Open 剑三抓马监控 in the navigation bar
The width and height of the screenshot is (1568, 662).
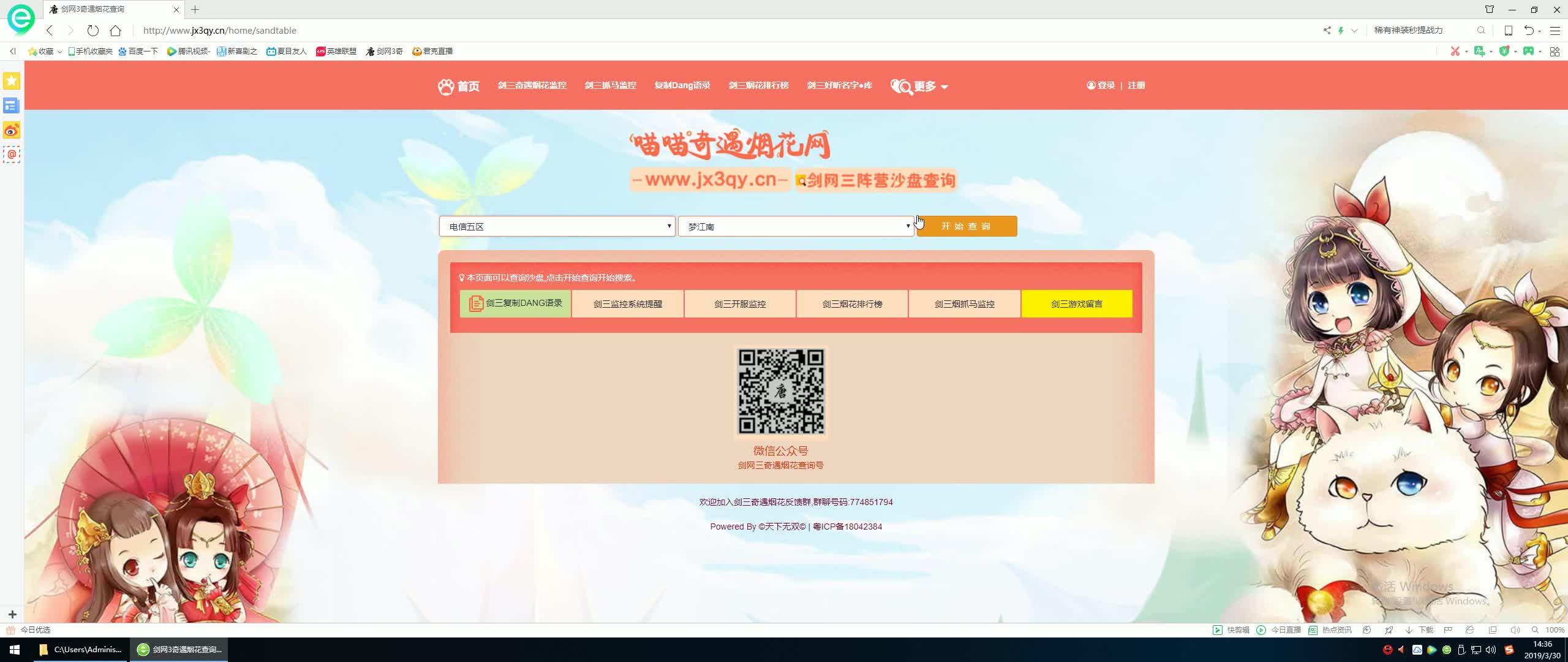coord(610,85)
